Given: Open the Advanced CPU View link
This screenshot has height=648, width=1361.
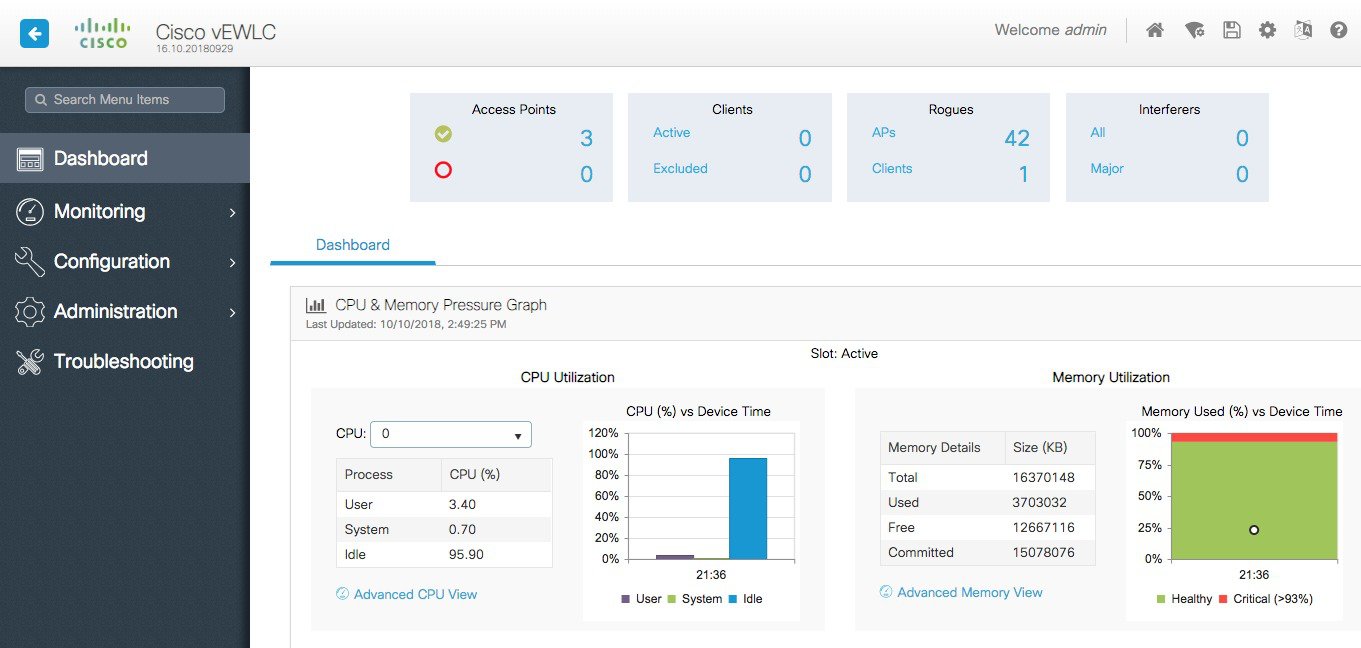Looking at the screenshot, I should (x=415, y=594).
